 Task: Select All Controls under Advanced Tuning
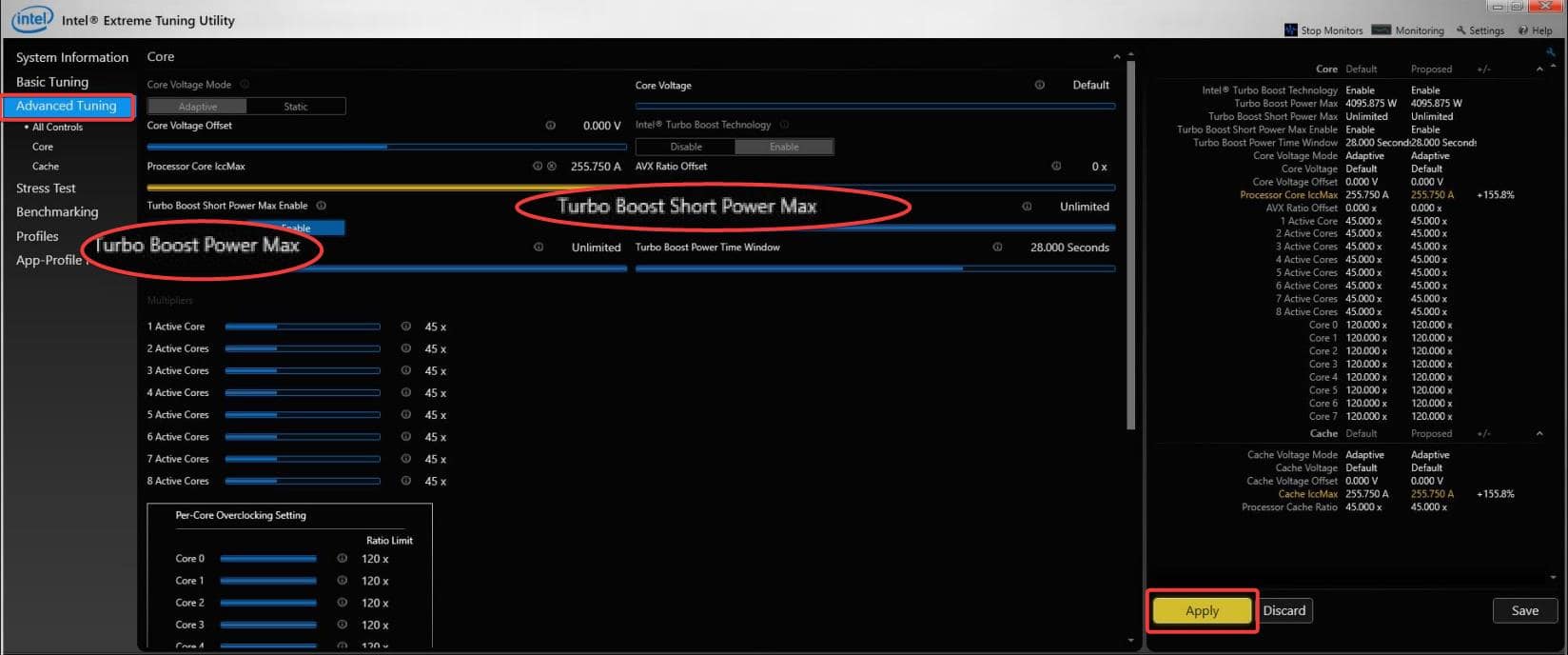pyautogui.click(x=57, y=127)
